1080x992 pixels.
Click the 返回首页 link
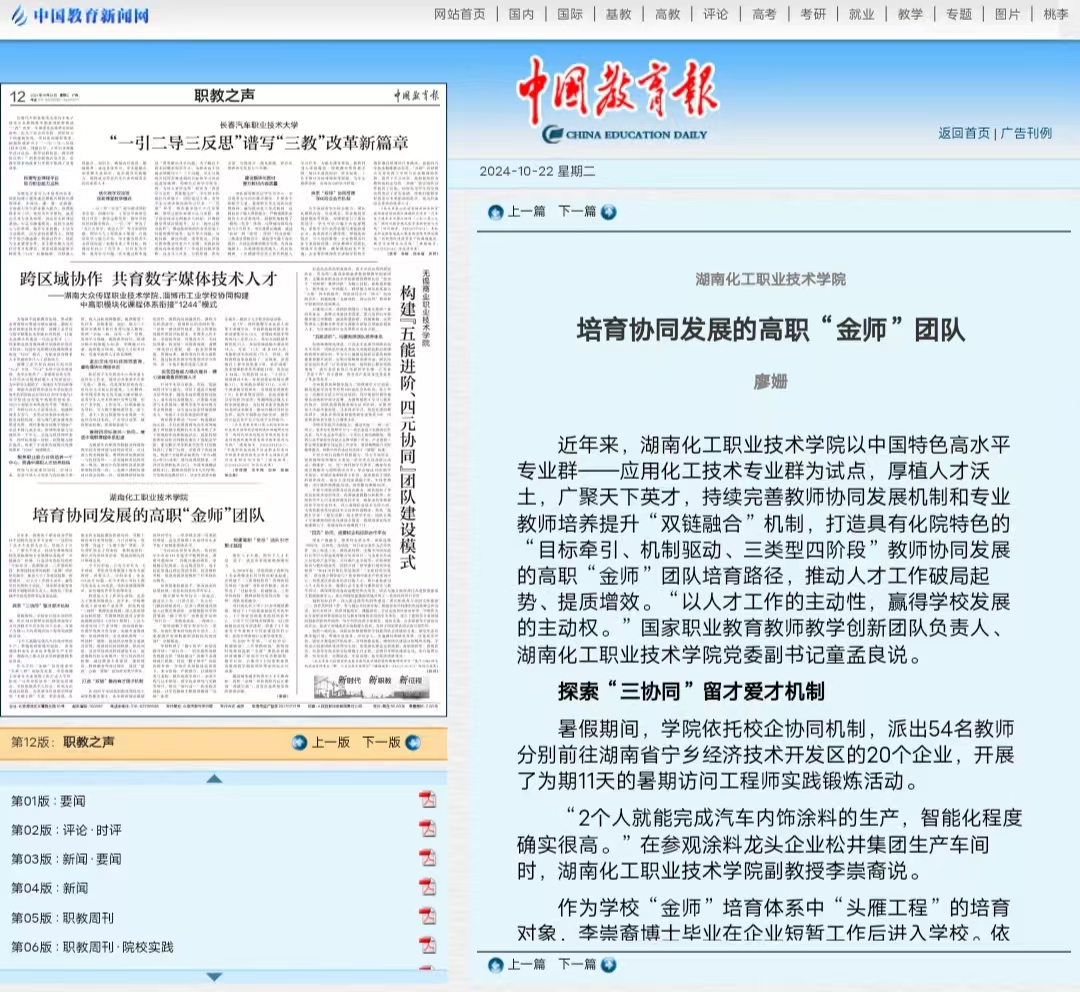(x=964, y=133)
